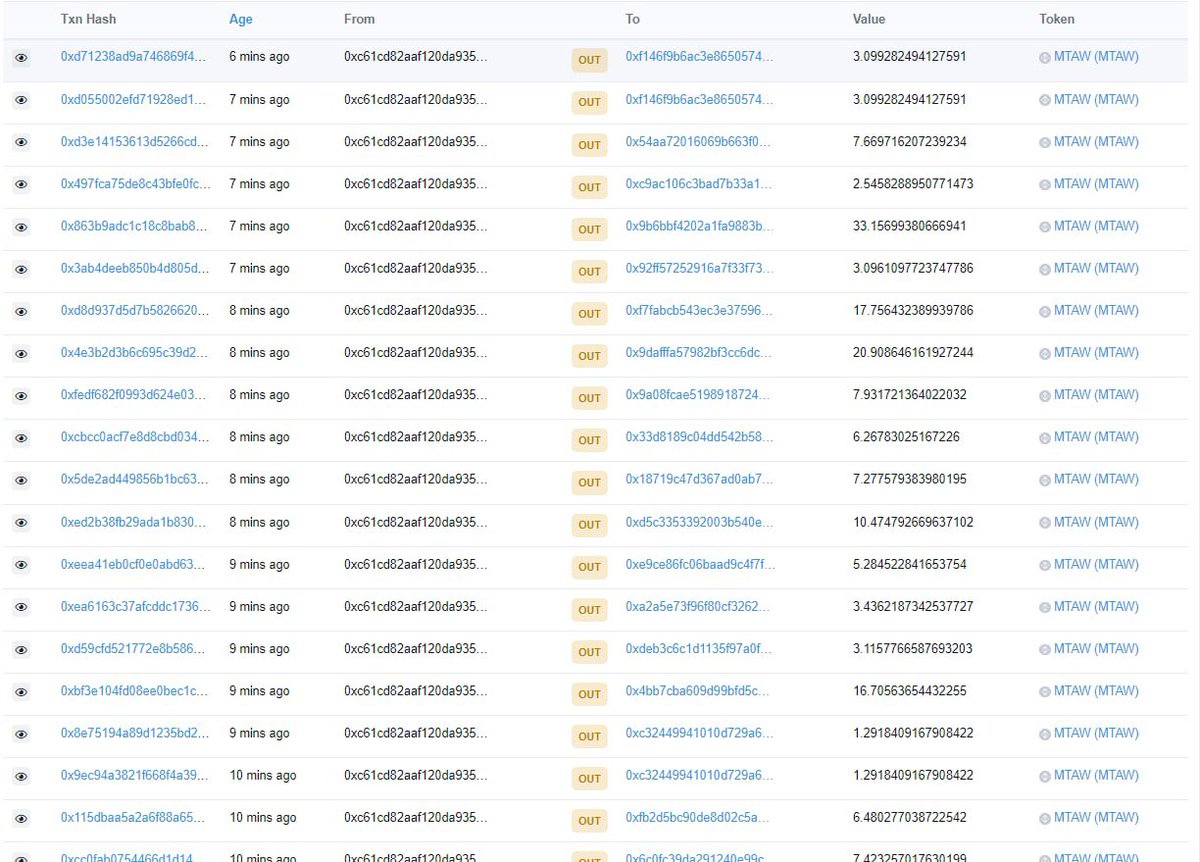
Task: Click eye icon for 0x4e3b2d3b6c695c39d2 row
Action: 21,354
